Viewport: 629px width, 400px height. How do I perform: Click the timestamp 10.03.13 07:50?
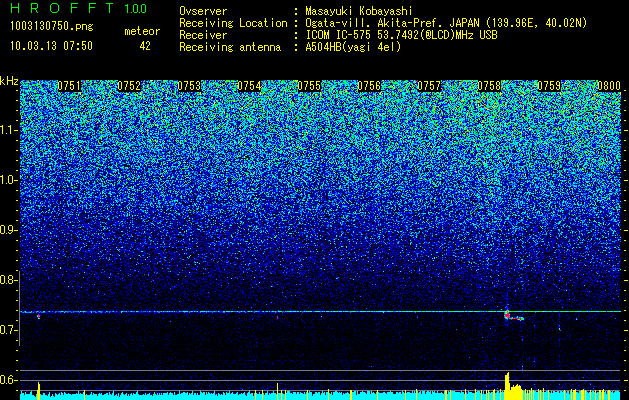click(51, 46)
